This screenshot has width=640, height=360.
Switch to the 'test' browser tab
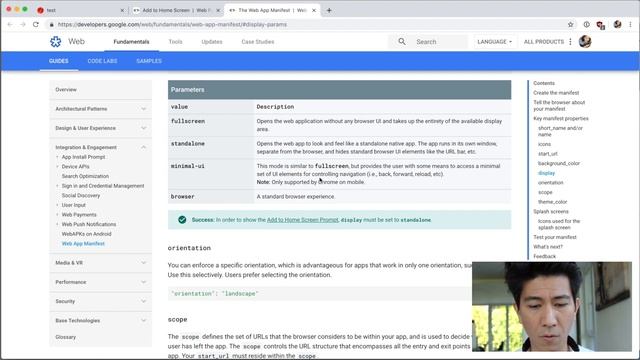[80, 10]
